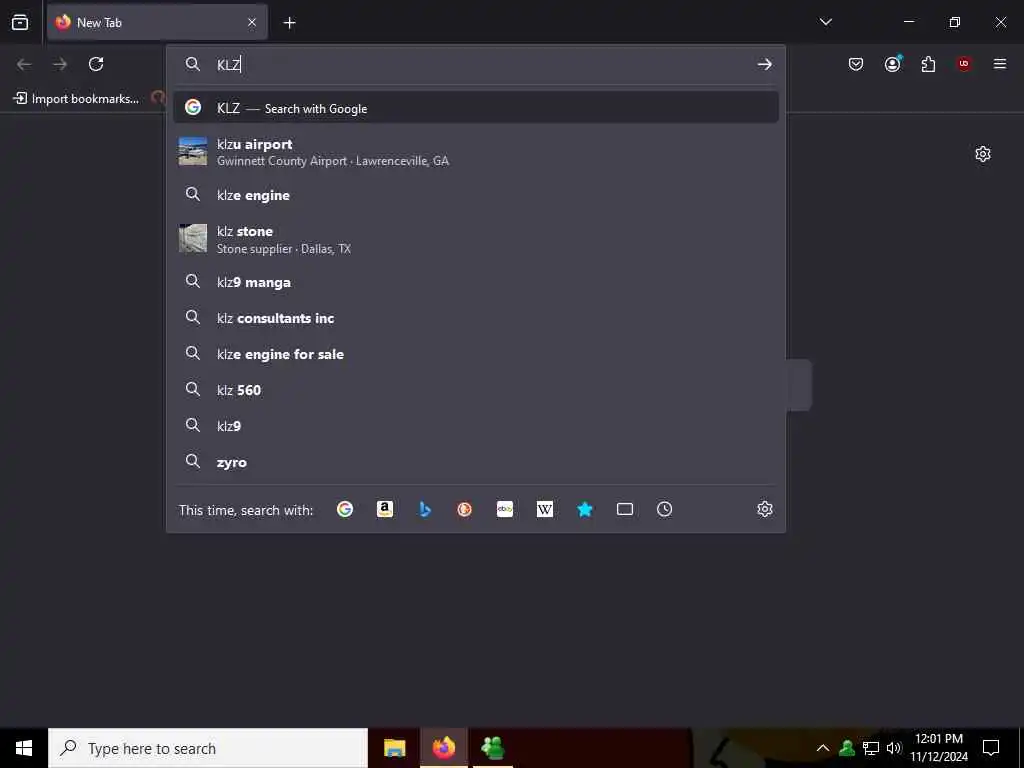The width and height of the screenshot is (1024, 768).
Task: Click the green user tray icon
Action: click(x=847, y=748)
